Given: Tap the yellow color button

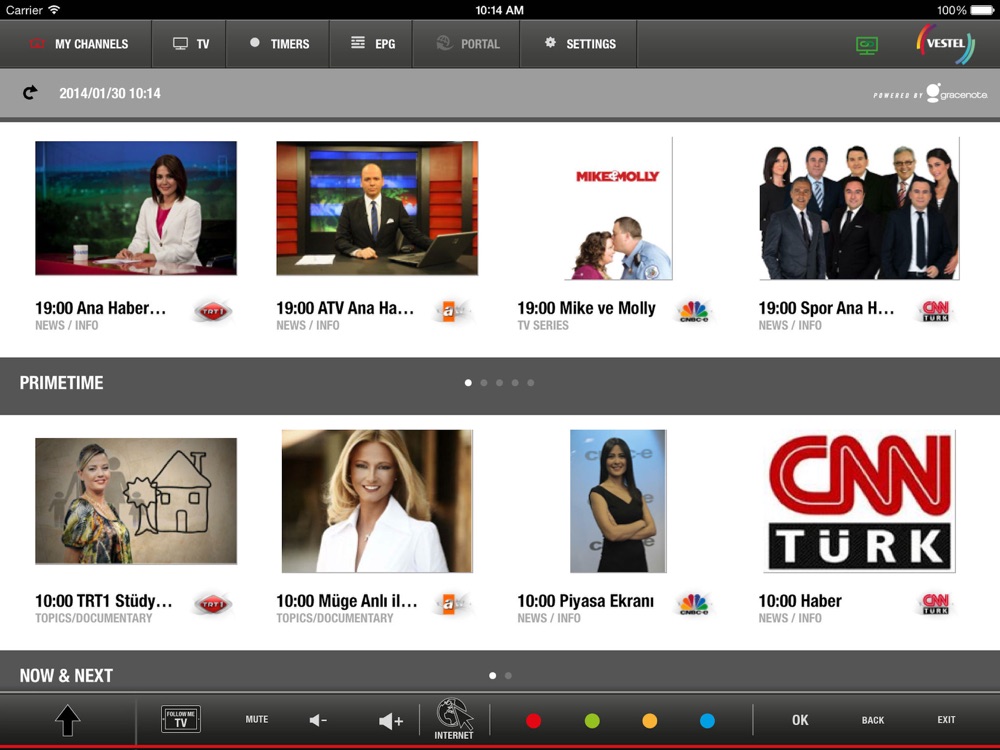Looking at the screenshot, I should (649, 721).
